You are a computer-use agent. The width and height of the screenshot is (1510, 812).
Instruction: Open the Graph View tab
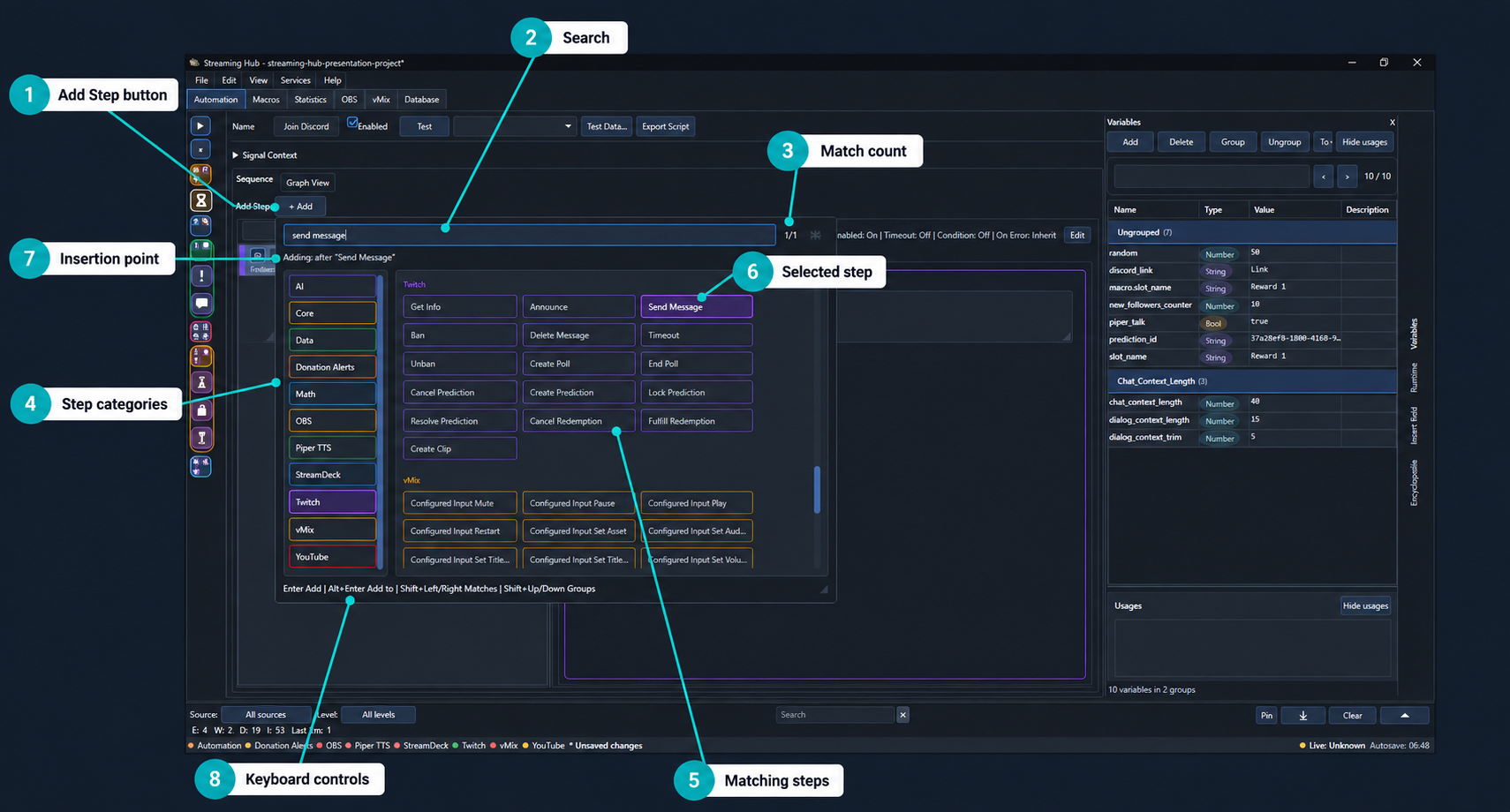click(308, 183)
